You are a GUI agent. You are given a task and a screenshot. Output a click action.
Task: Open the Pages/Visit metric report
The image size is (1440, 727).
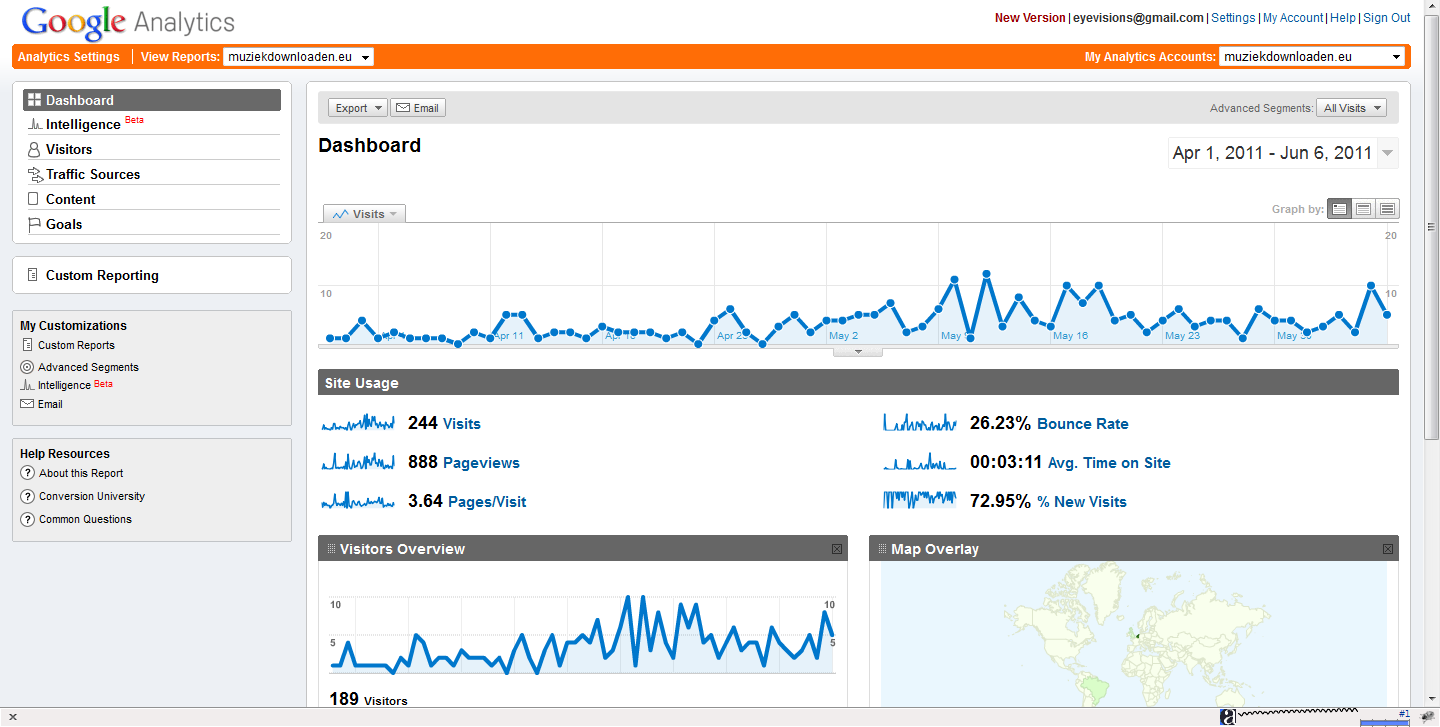[487, 502]
